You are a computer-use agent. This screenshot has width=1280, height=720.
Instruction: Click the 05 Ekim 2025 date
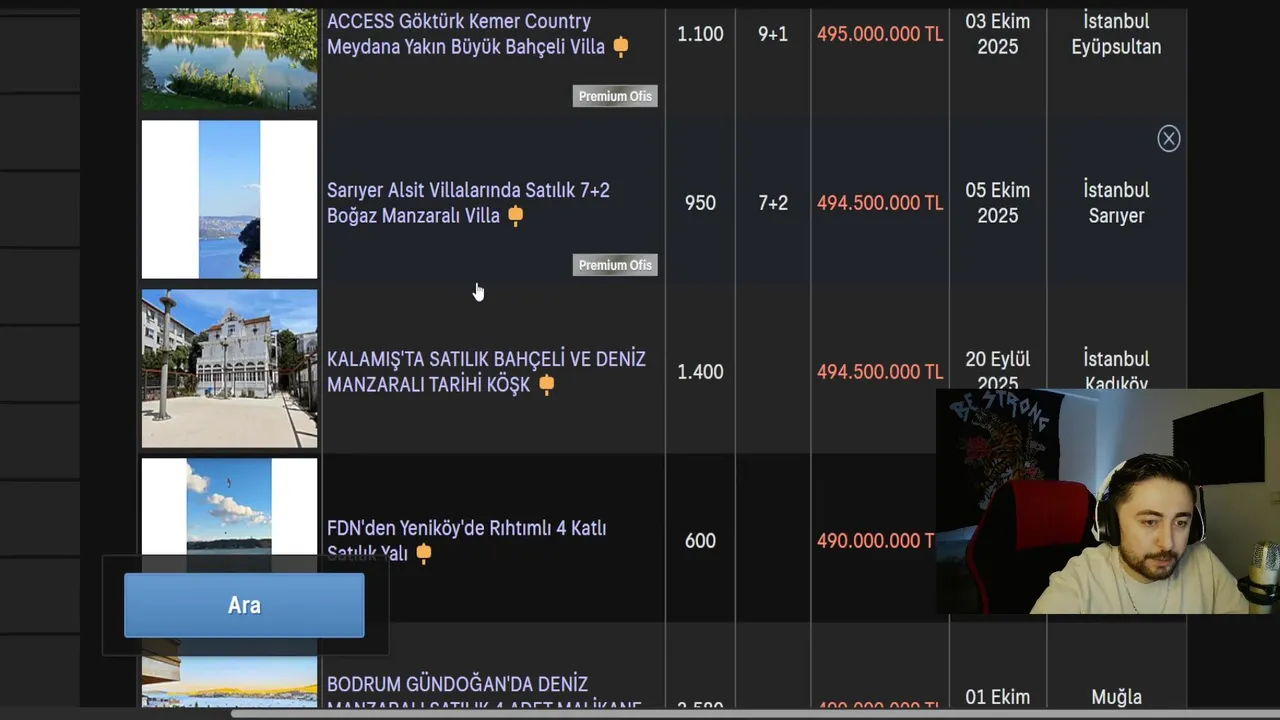[998, 203]
